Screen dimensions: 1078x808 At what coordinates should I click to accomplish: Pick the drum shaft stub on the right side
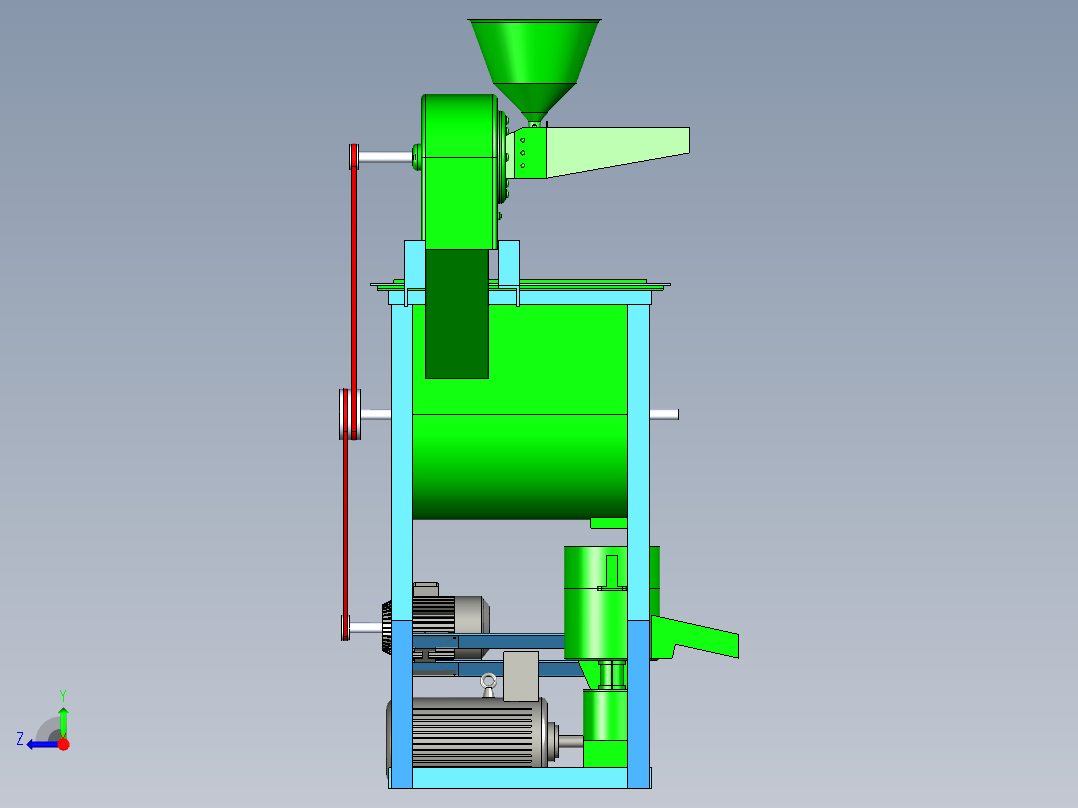tap(664, 414)
